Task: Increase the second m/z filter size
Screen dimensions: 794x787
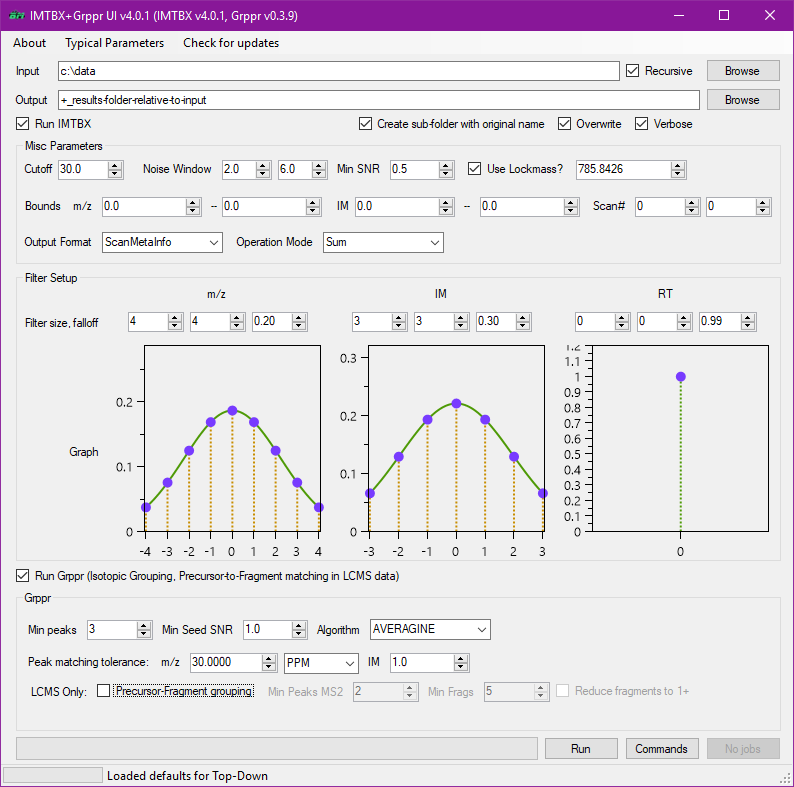Action: point(236,317)
